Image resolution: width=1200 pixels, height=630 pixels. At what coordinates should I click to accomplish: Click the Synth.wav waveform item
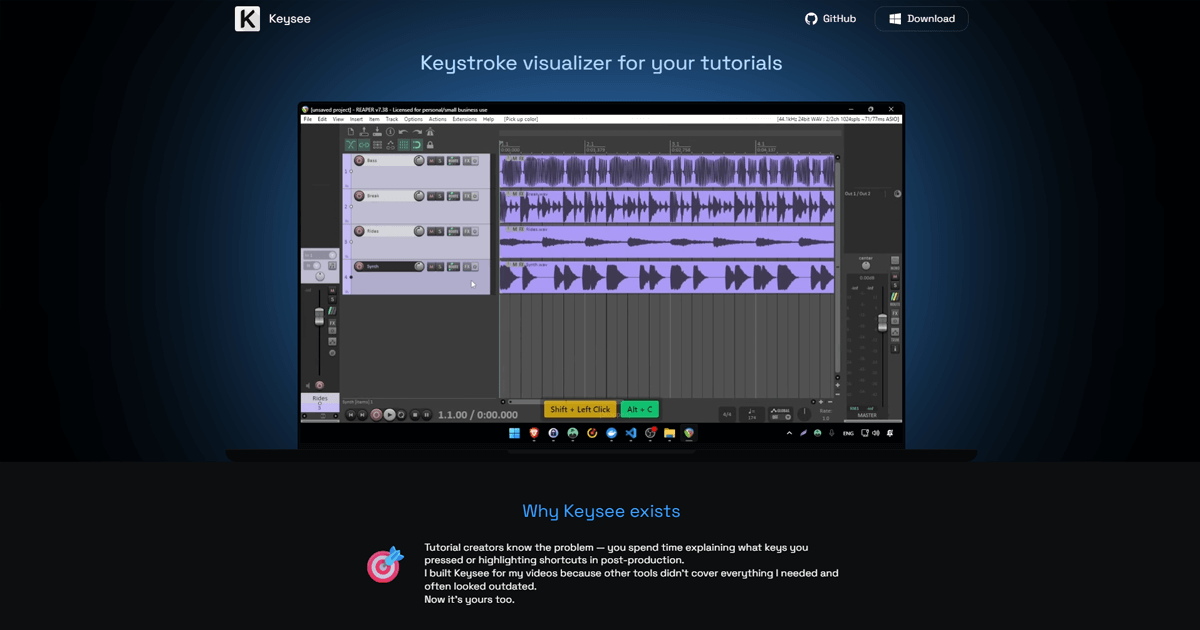(666, 277)
